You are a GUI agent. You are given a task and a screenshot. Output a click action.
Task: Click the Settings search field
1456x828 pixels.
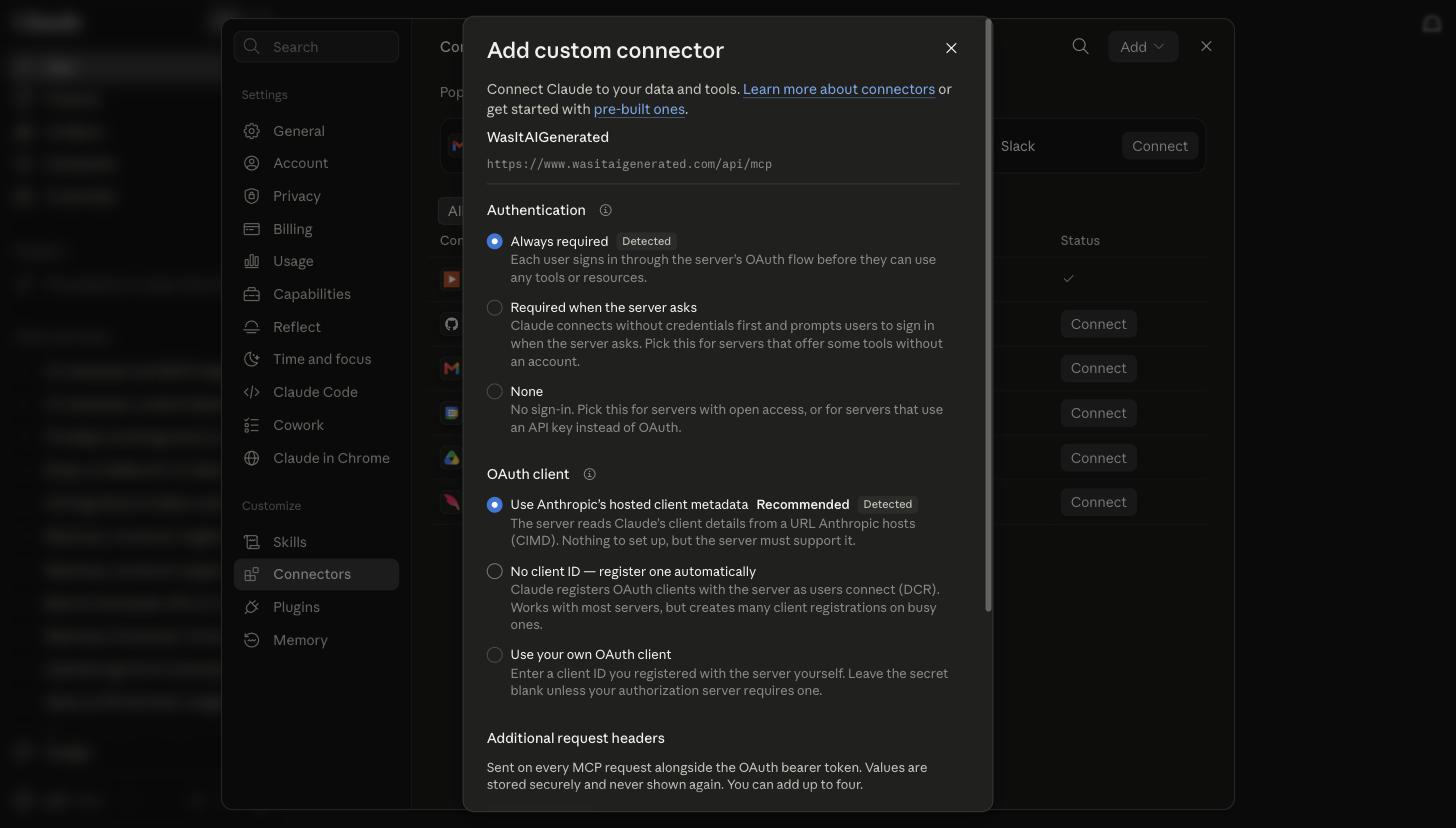pos(316,47)
